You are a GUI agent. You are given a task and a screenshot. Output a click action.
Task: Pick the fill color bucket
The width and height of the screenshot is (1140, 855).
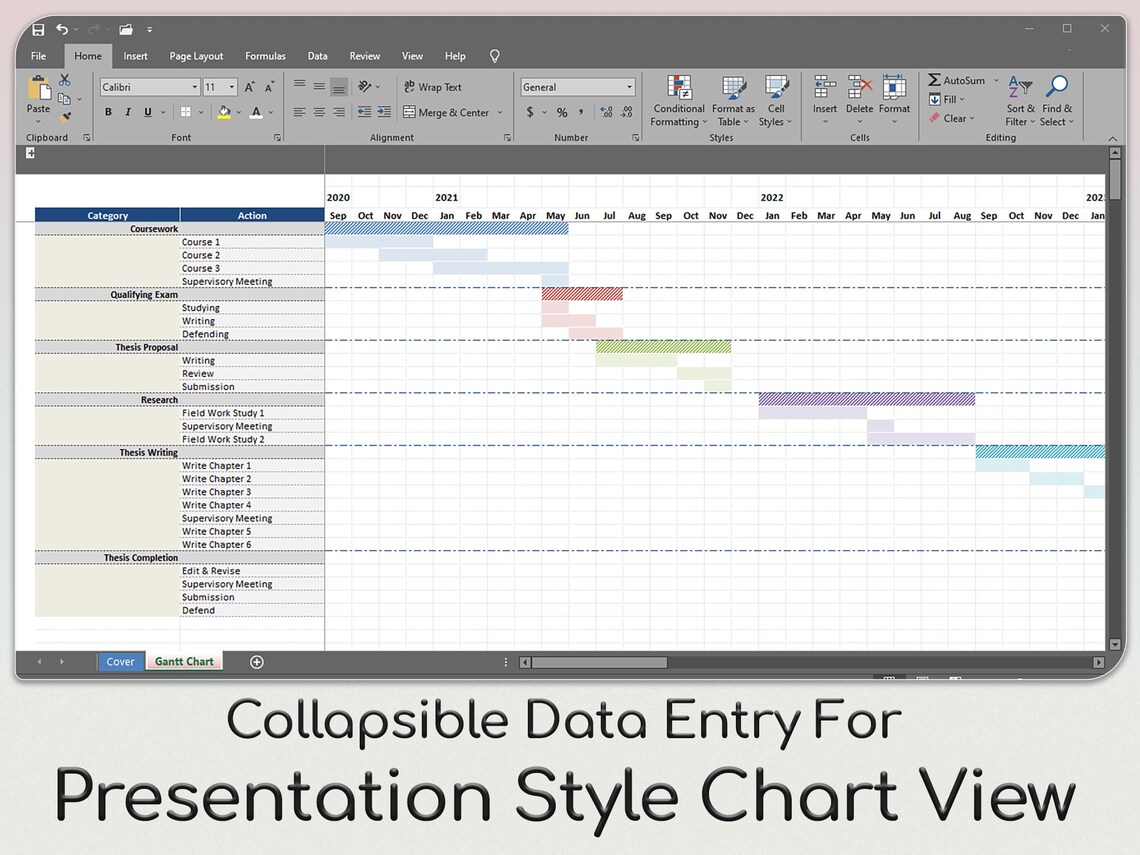click(224, 112)
